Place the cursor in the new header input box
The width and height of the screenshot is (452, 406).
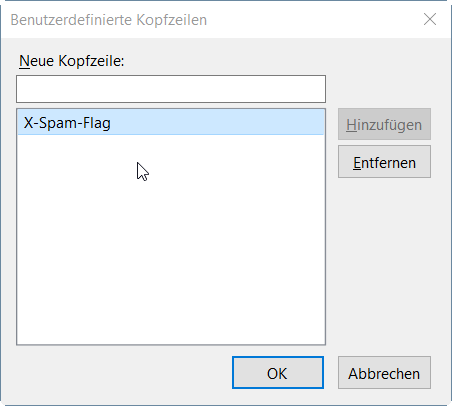tap(171, 89)
